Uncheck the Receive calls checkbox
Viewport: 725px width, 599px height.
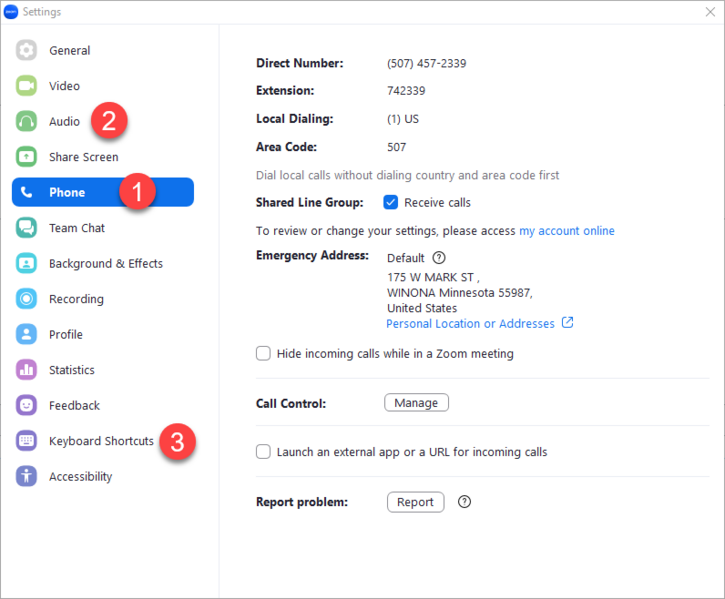pyautogui.click(x=391, y=203)
